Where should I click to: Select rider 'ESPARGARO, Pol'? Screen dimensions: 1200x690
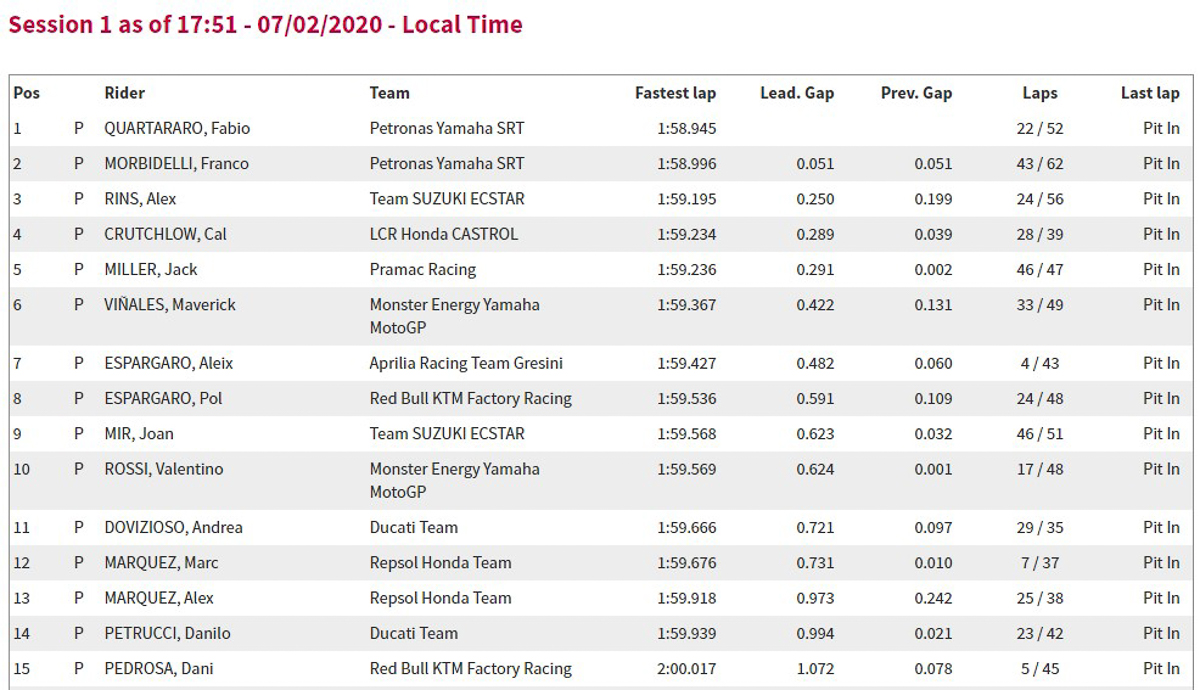coord(163,398)
